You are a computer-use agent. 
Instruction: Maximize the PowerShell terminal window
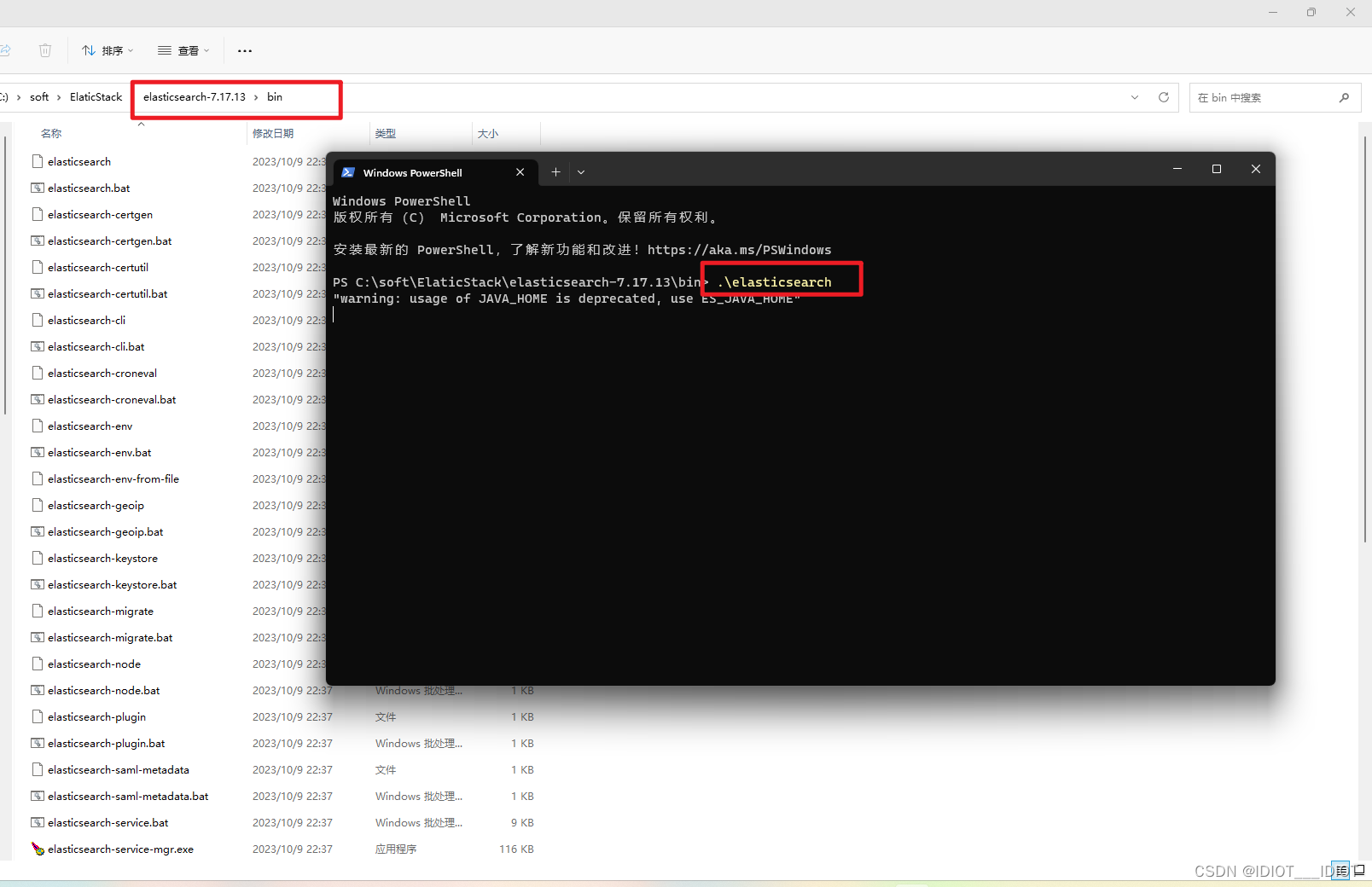click(x=1217, y=169)
